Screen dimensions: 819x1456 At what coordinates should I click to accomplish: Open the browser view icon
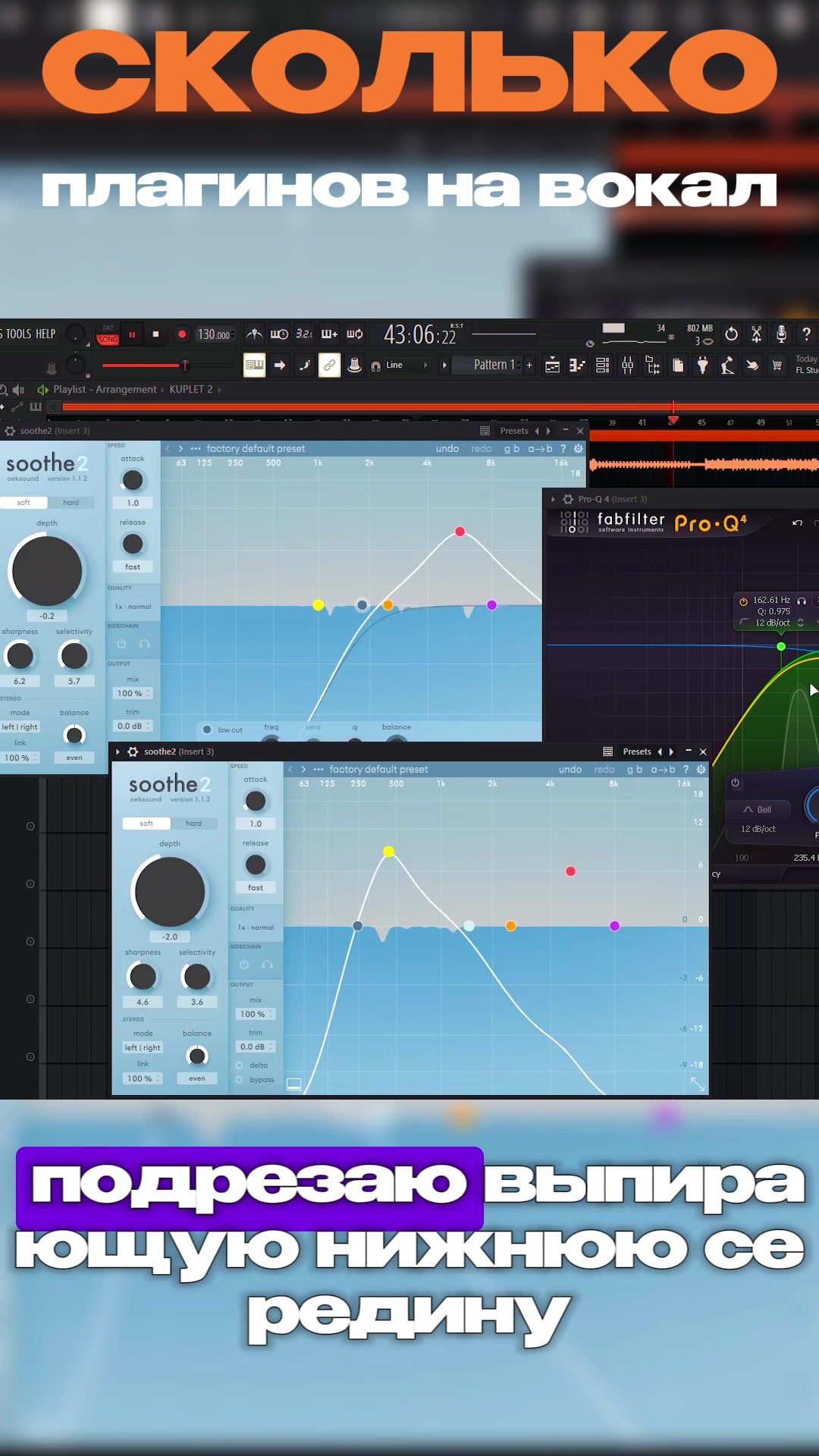tap(652, 366)
